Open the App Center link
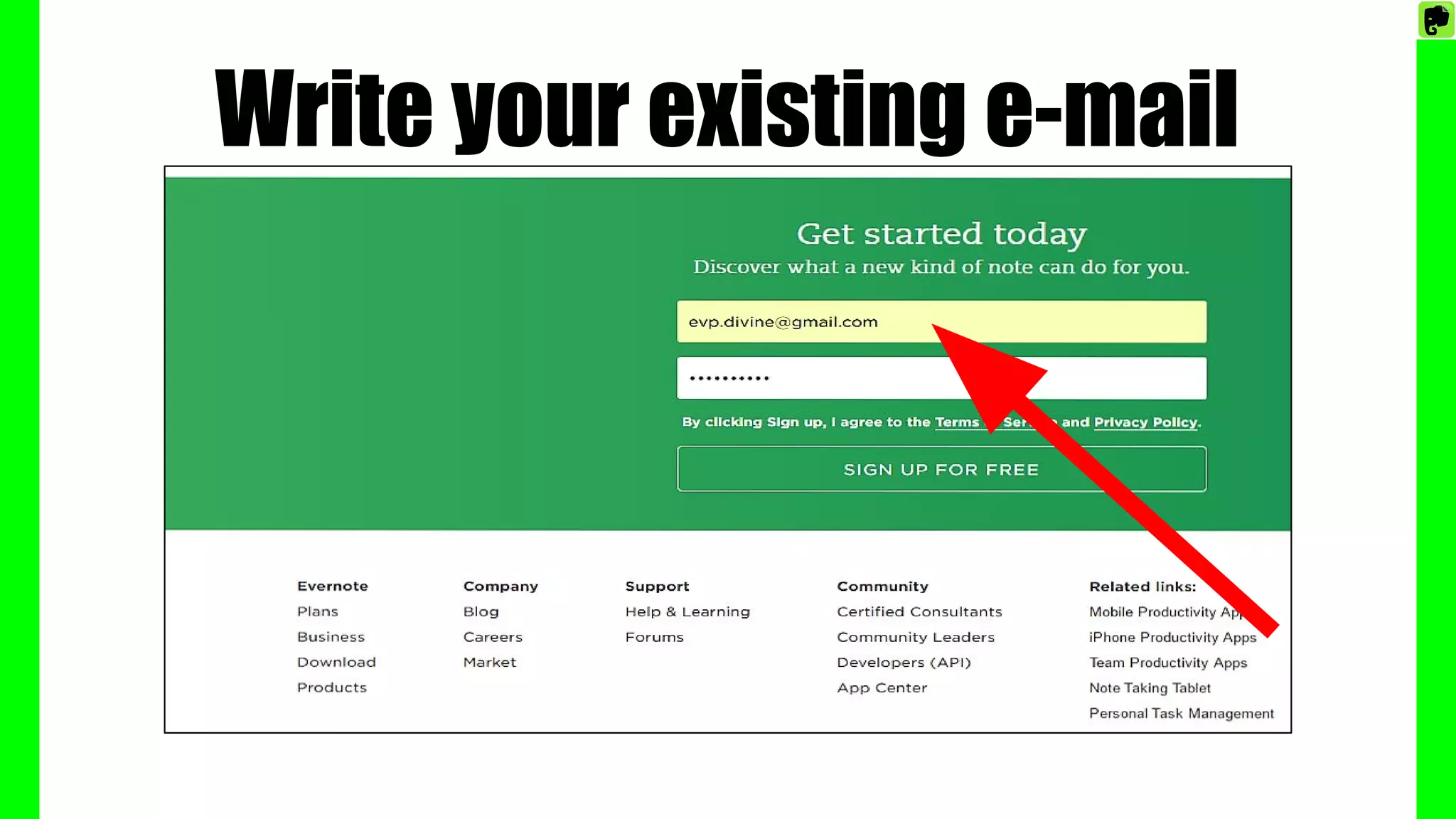Viewport: 1456px width, 819px height. pos(882,687)
